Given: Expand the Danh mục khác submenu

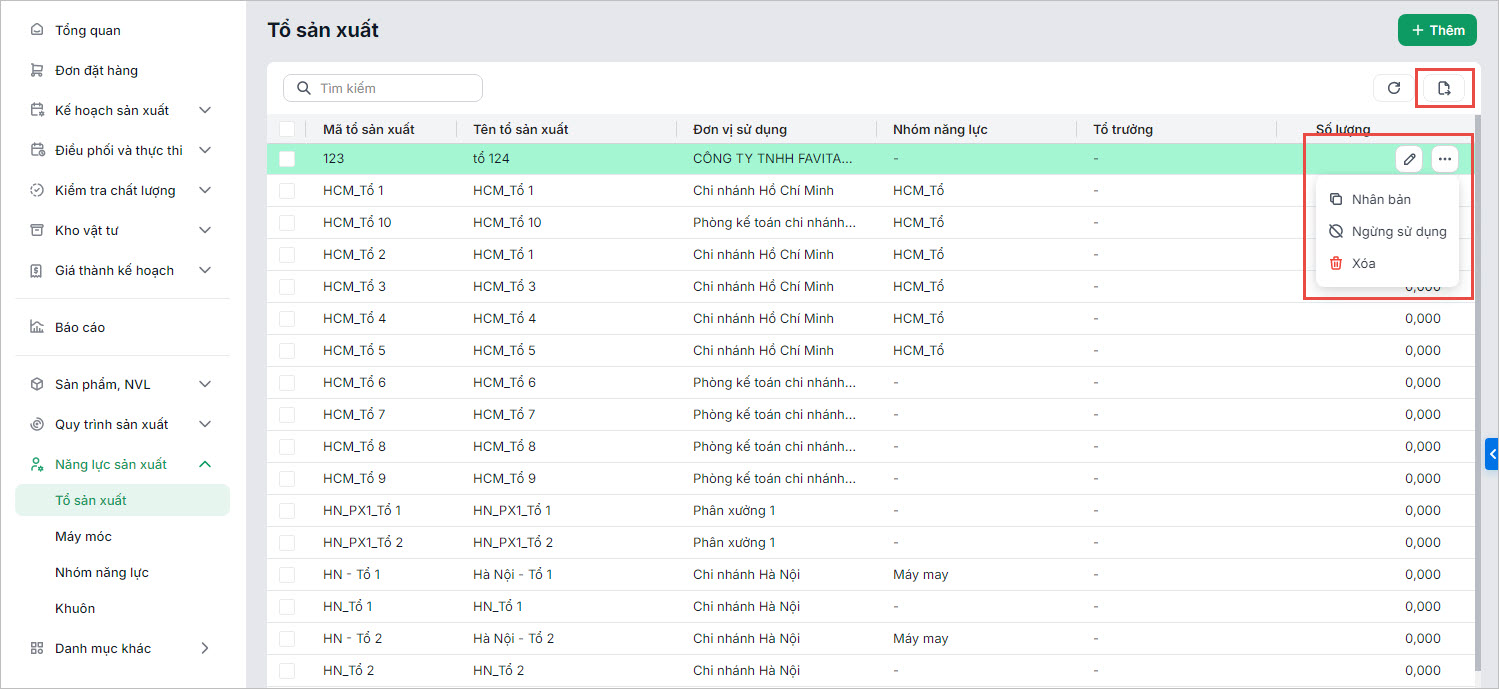Looking at the screenshot, I should [205, 648].
